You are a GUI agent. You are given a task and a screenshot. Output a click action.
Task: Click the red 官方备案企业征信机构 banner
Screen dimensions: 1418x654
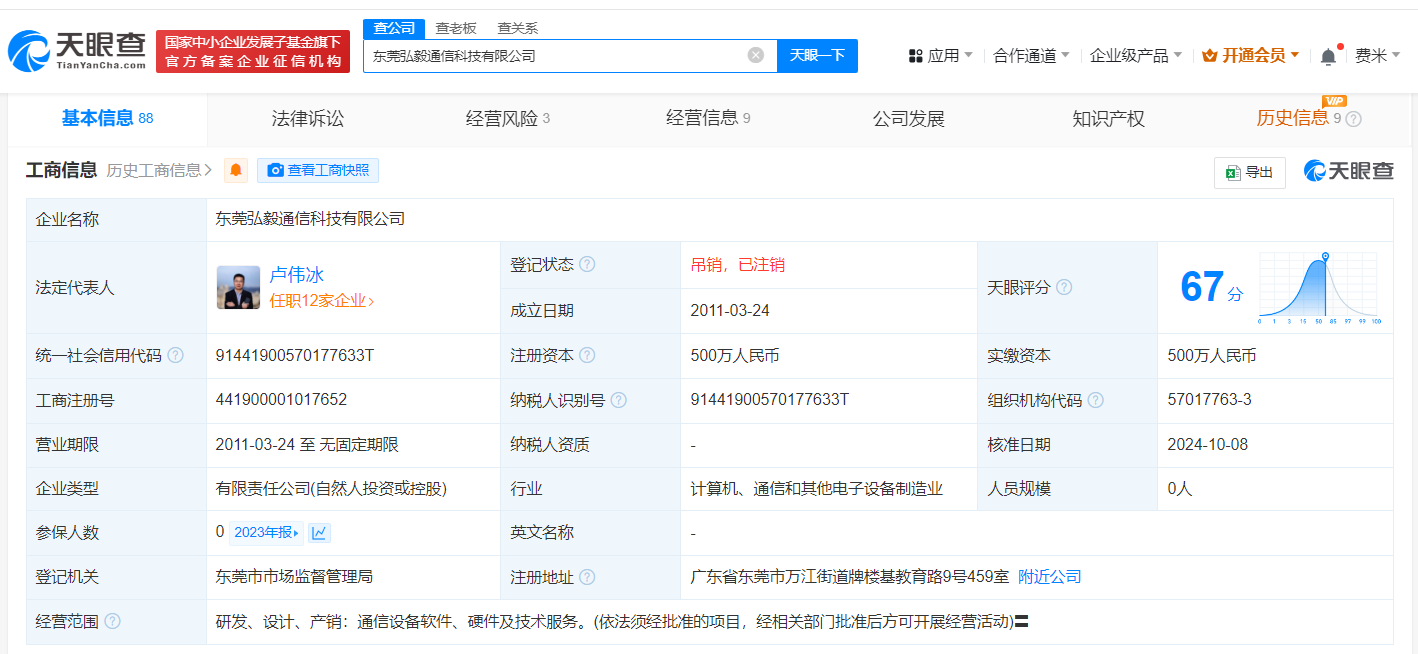point(253,51)
